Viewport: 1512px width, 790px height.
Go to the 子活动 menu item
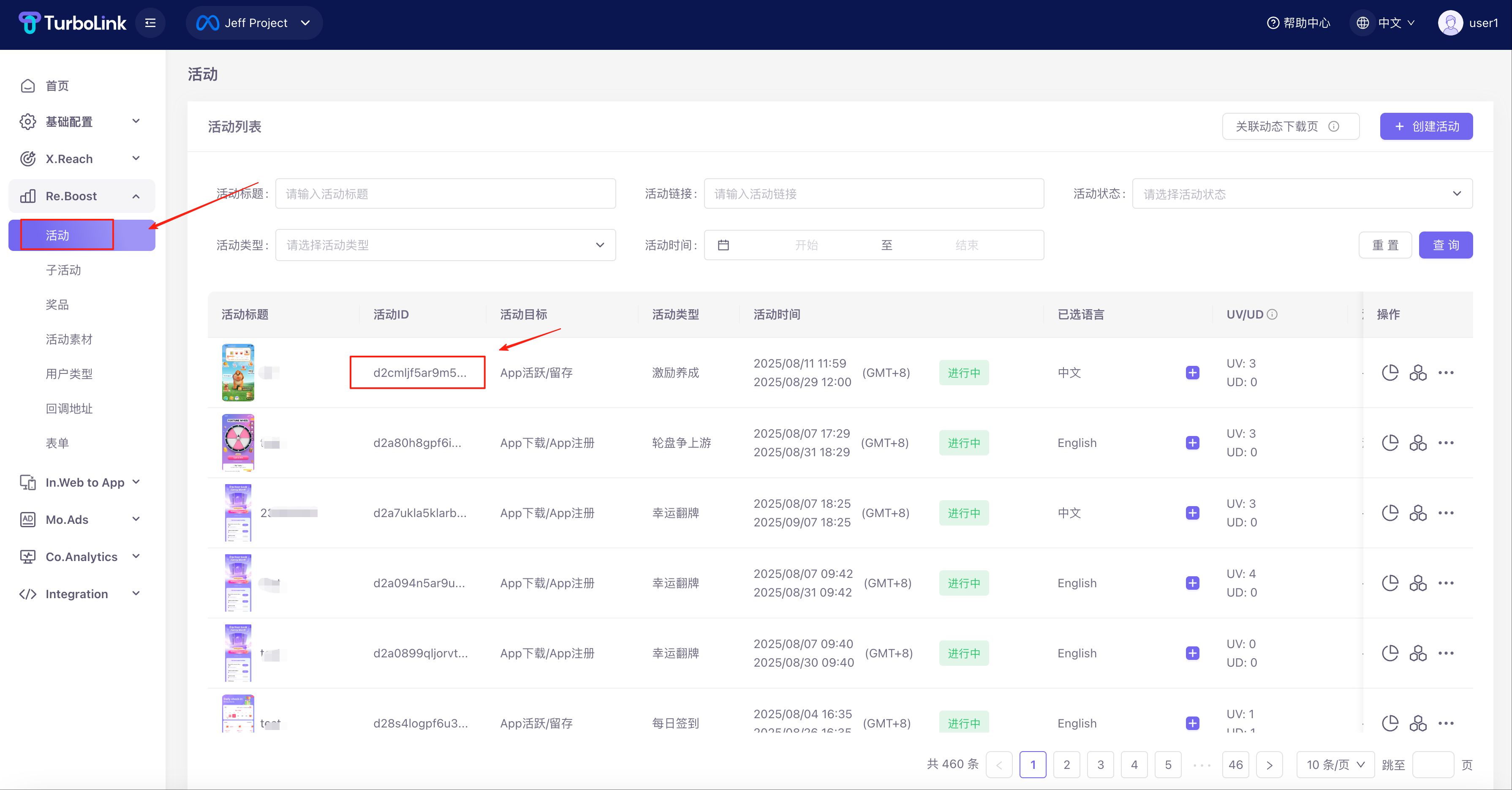click(x=63, y=270)
